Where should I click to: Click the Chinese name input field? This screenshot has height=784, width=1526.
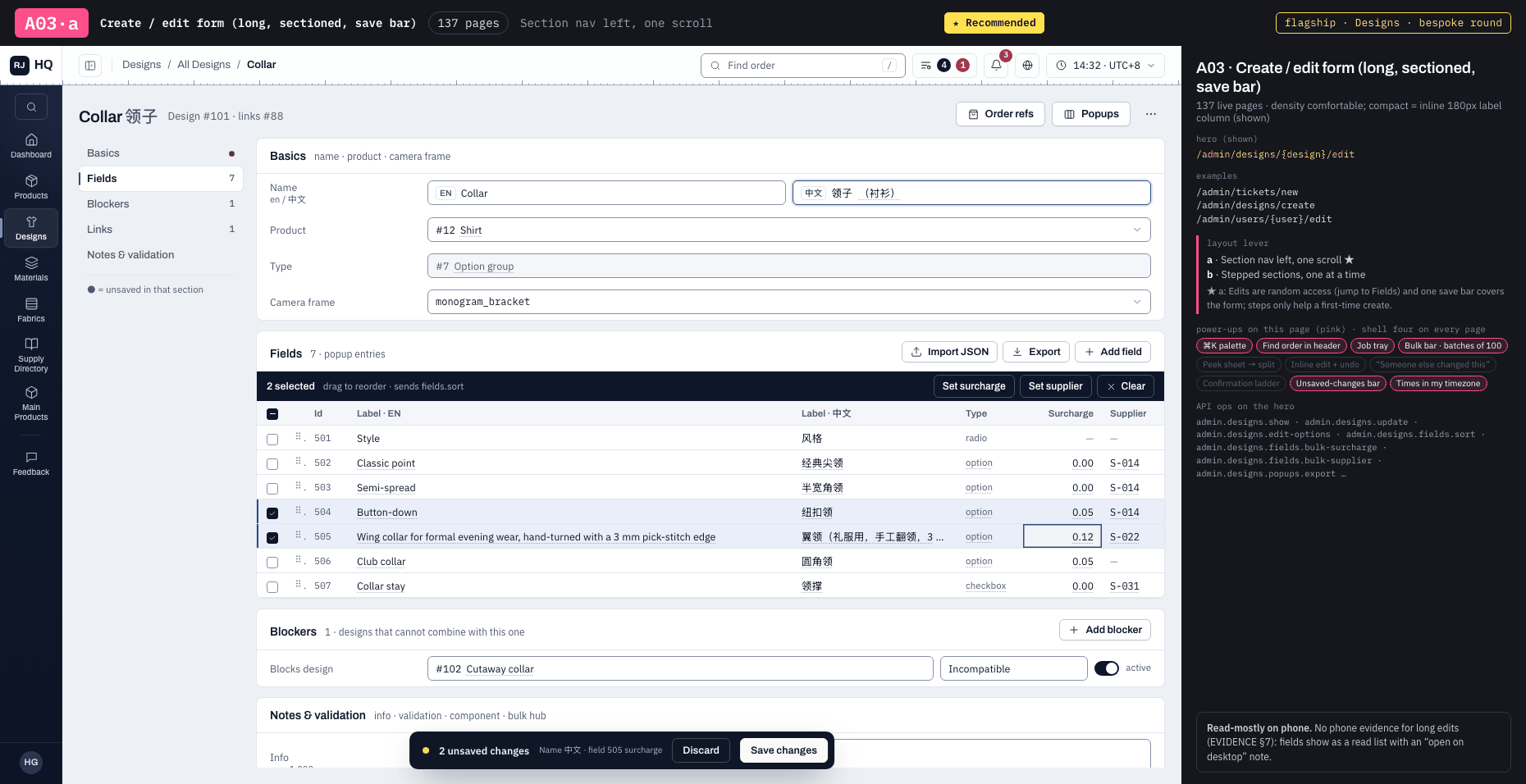[x=971, y=193]
